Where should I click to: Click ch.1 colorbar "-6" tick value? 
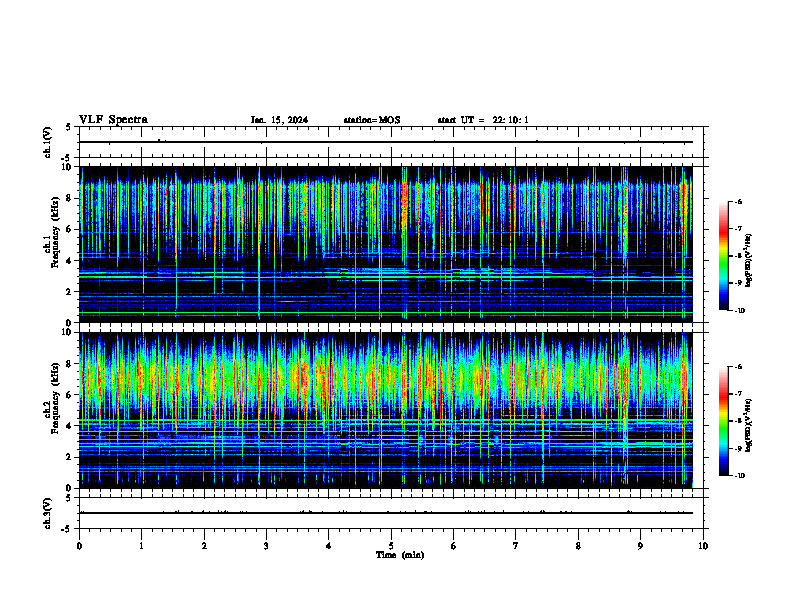[738, 201]
